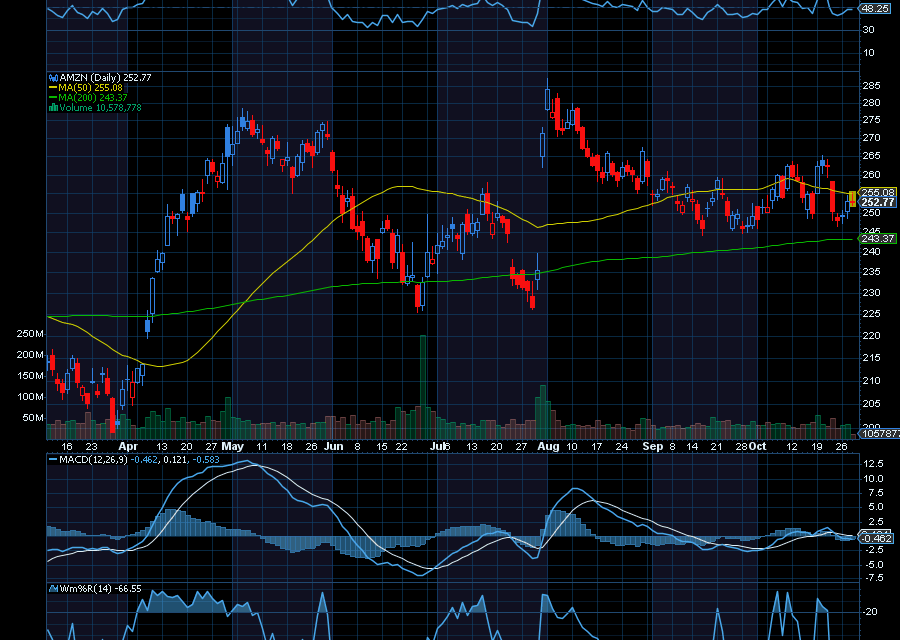900x640 pixels.
Task: Click the May month label on date axis
Action: (x=232, y=447)
